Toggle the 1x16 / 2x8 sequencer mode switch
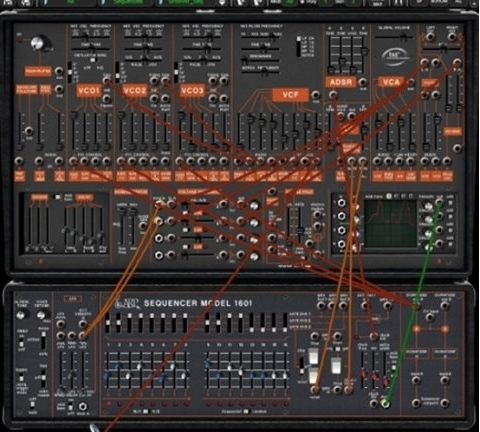The width and height of the screenshot is (480, 432). 145,412
